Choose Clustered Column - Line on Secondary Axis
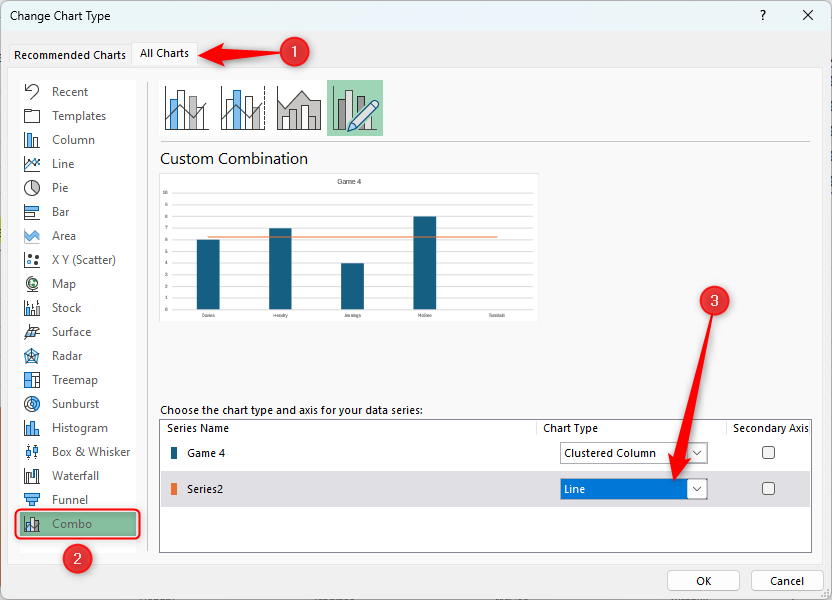The image size is (832, 600). click(x=243, y=108)
